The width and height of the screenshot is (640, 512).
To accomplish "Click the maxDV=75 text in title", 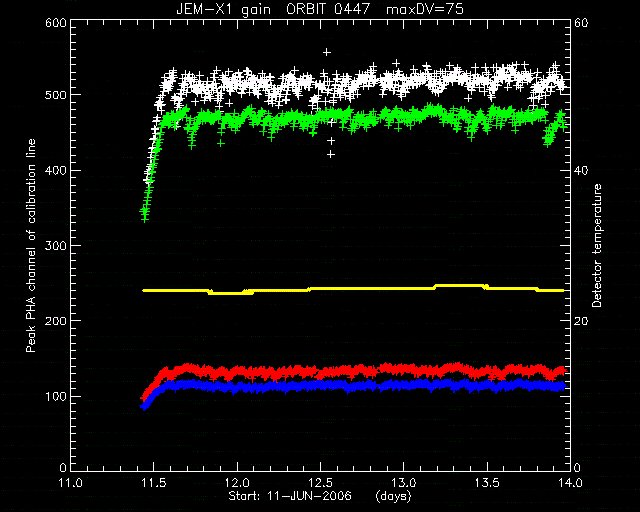I will [x=425, y=9].
